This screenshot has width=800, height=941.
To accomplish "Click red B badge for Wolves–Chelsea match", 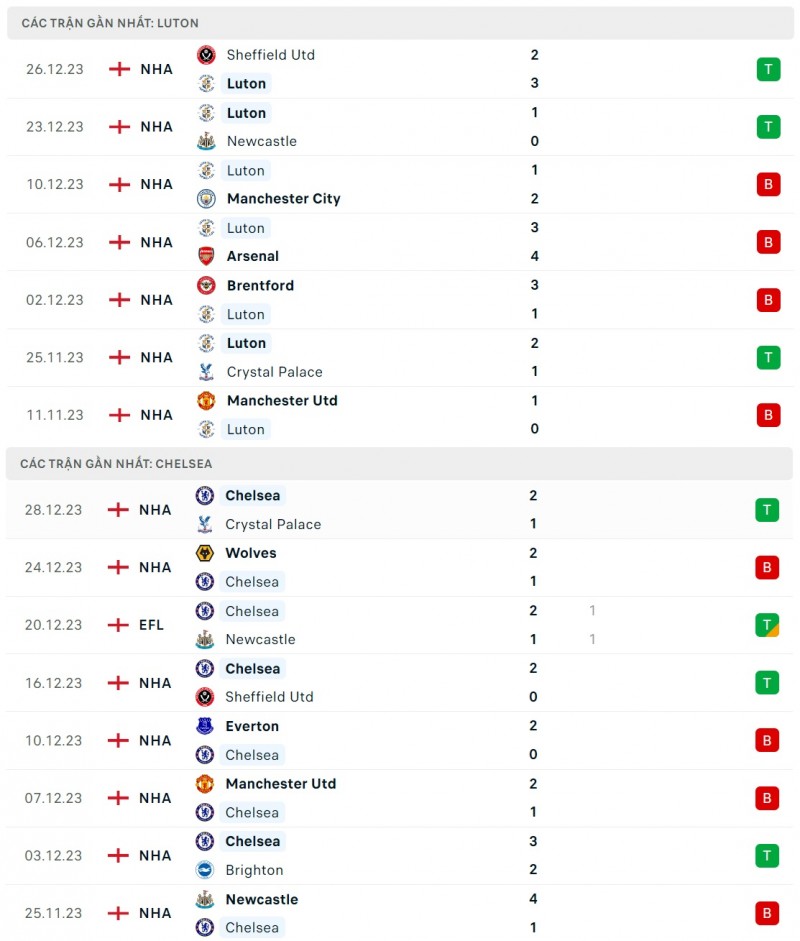I will point(767,567).
